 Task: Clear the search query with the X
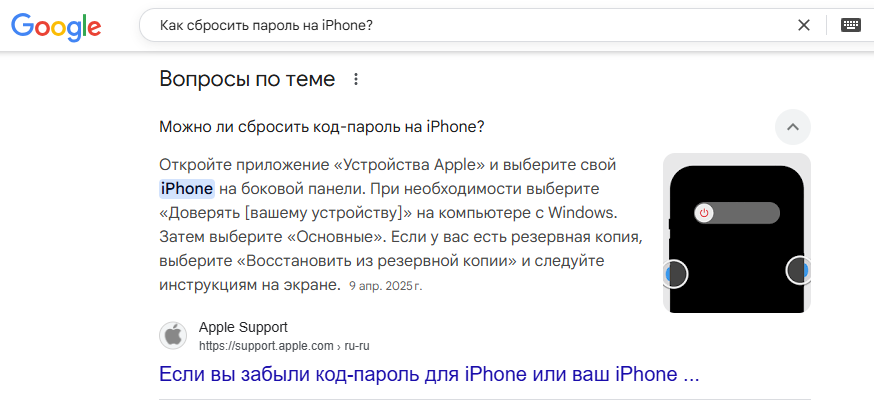click(804, 25)
